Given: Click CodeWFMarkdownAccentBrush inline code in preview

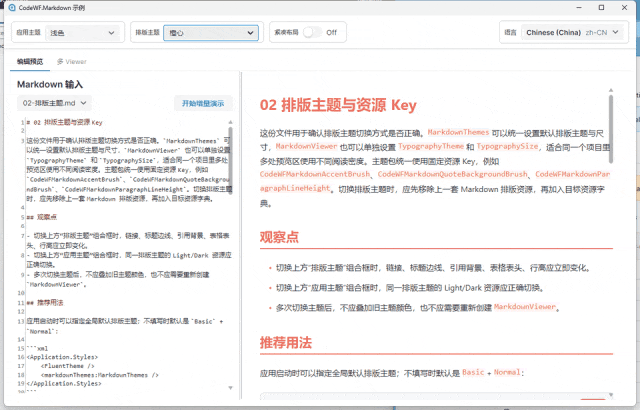Looking at the screenshot, I should pyautogui.click(x=315, y=174).
